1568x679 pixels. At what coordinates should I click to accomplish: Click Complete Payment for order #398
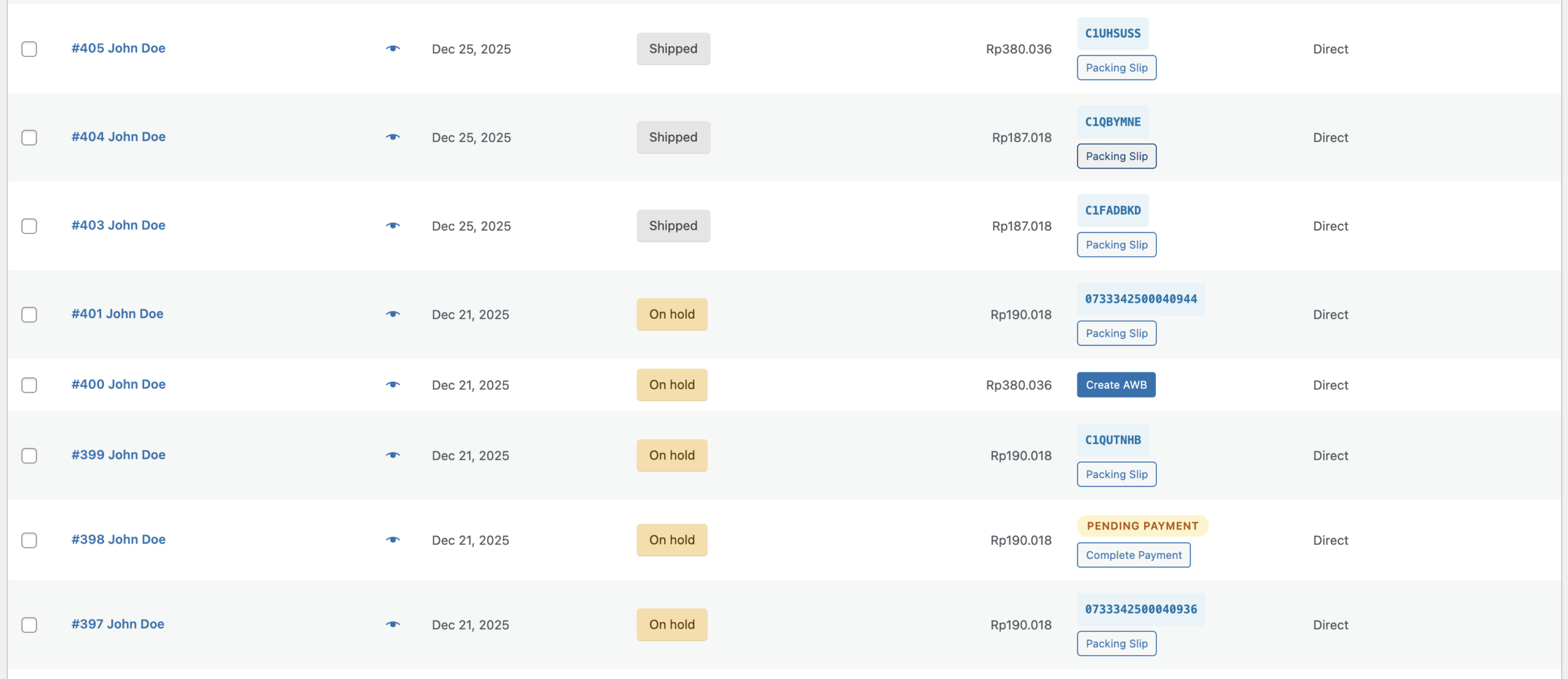tap(1133, 555)
